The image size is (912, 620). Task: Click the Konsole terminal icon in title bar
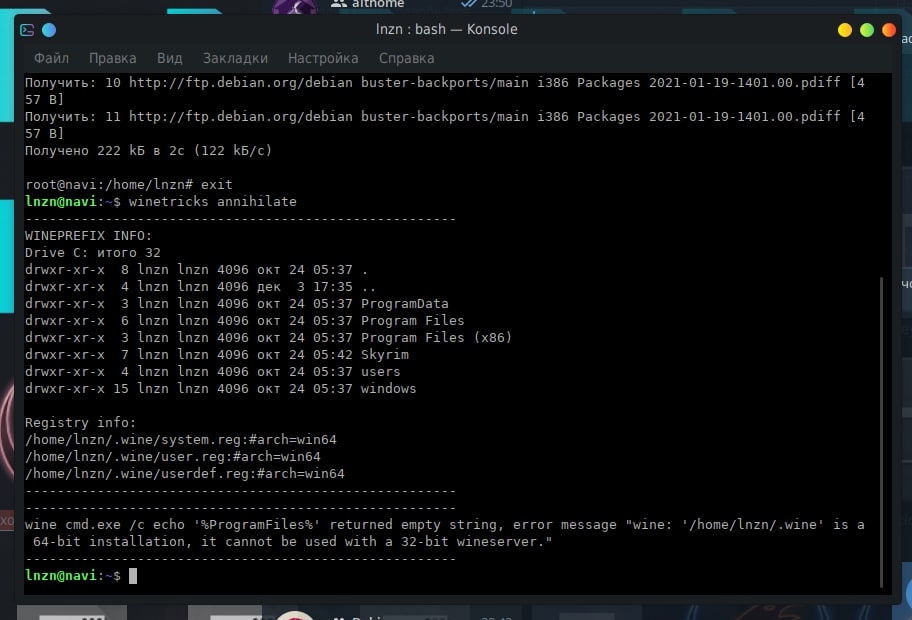[27, 30]
